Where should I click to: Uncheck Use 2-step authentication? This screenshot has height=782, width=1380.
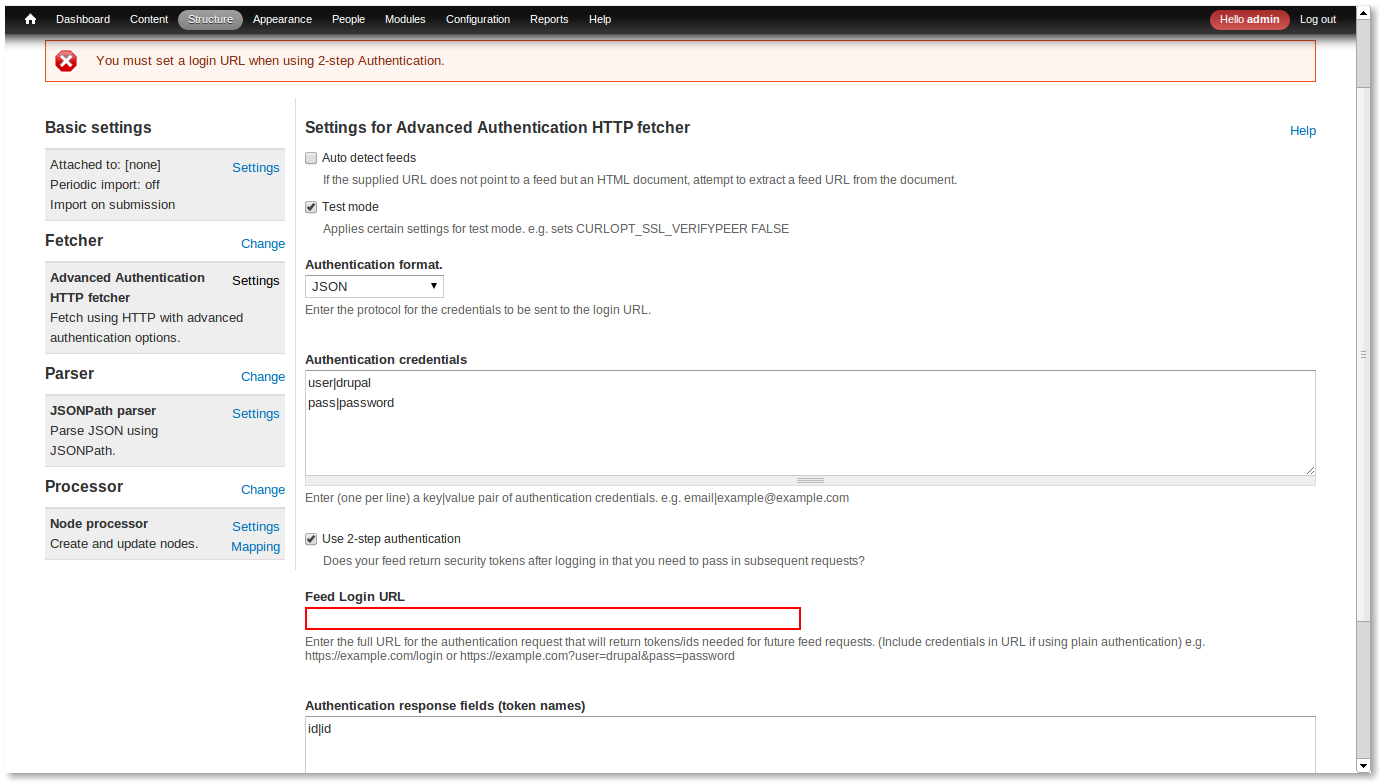point(311,538)
